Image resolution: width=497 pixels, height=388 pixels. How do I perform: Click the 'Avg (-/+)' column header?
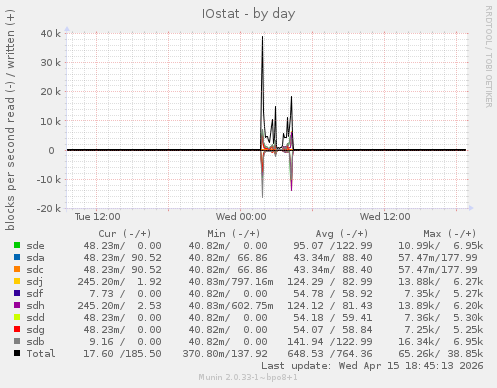pos(342,234)
